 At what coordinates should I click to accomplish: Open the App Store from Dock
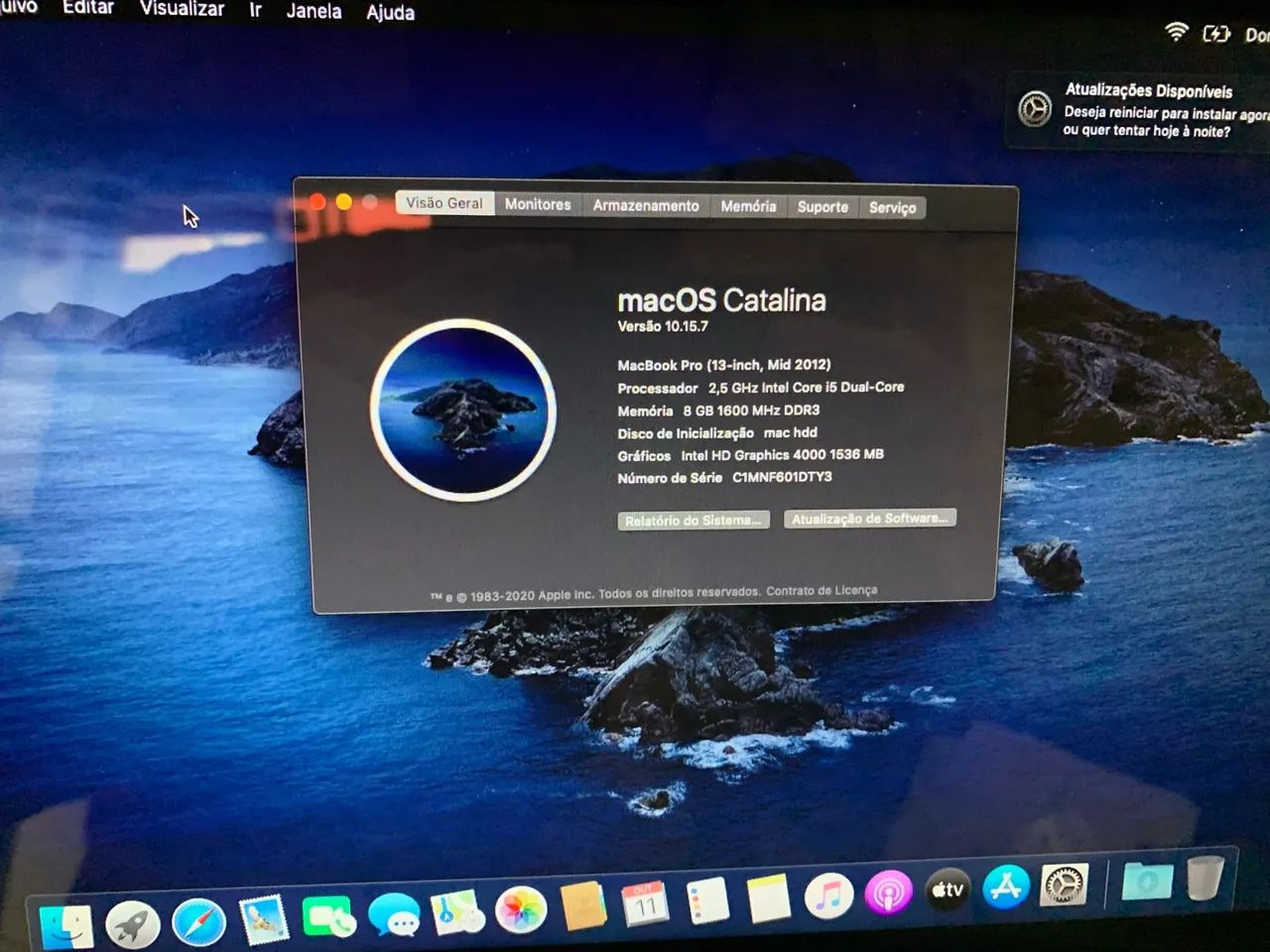pyautogui.click(x=1006, y=888)
